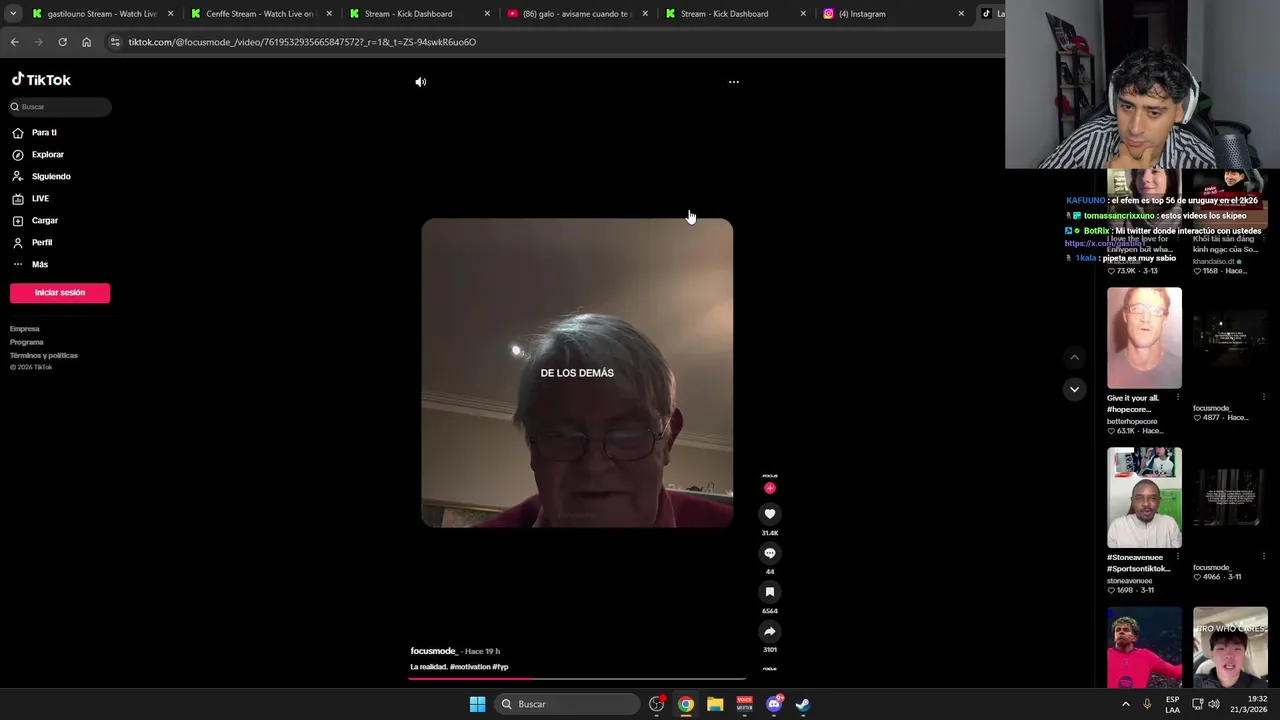Open the ESP LAA language selector
The height and width of the screenshot is (720, 1280).
[x=1172, y=704]
